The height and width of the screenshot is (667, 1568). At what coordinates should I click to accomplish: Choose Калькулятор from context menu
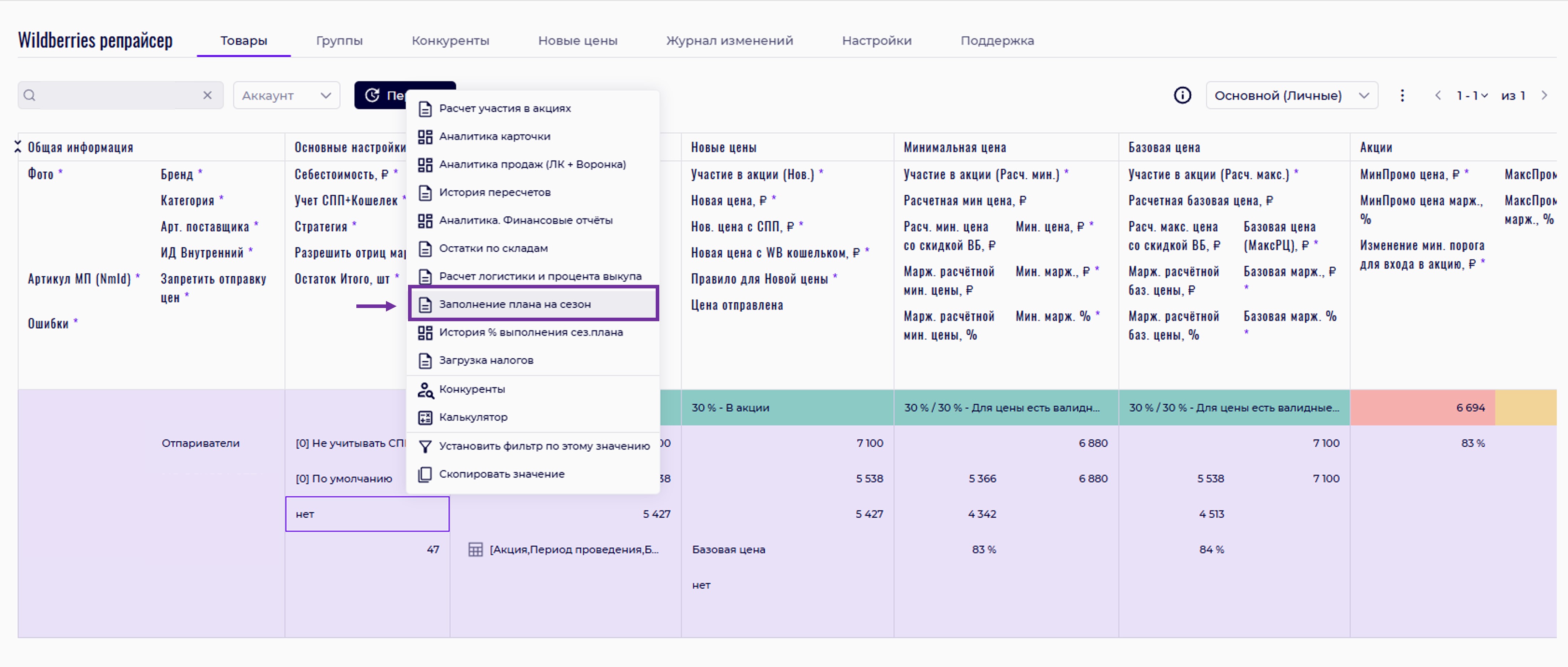(x=473, y=417)
